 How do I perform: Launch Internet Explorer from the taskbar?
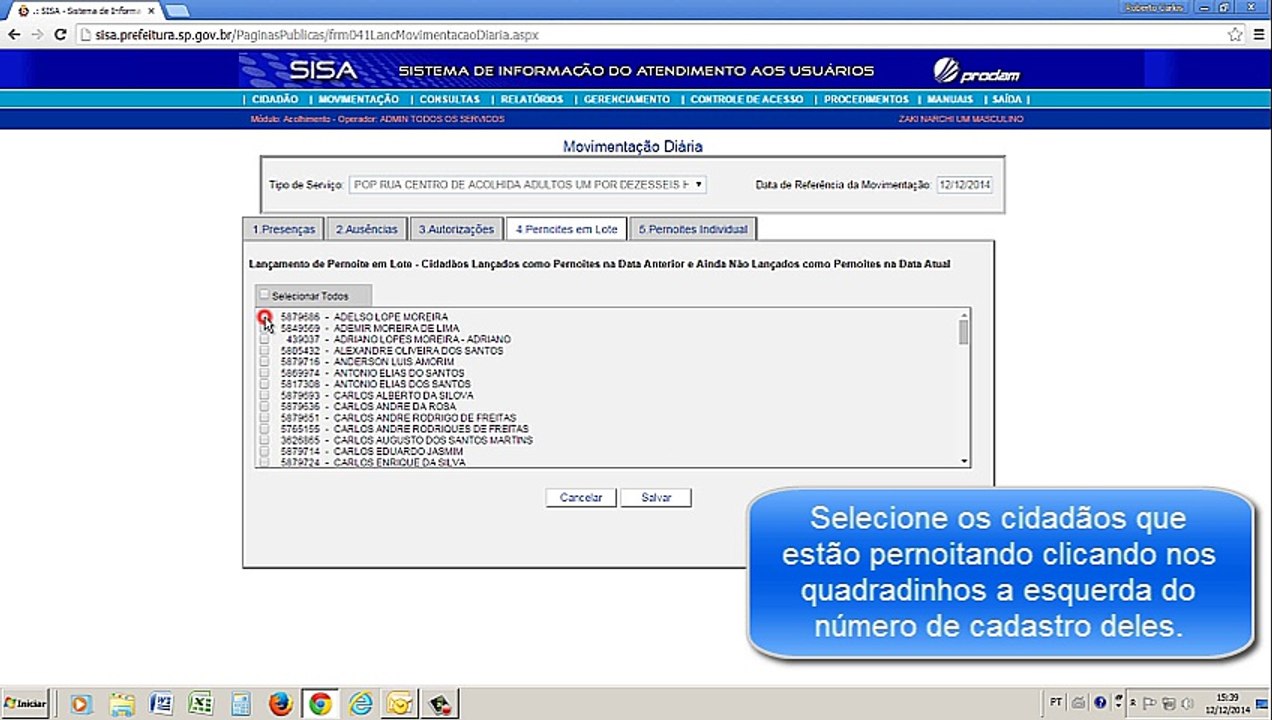click(x=360, y=704)
